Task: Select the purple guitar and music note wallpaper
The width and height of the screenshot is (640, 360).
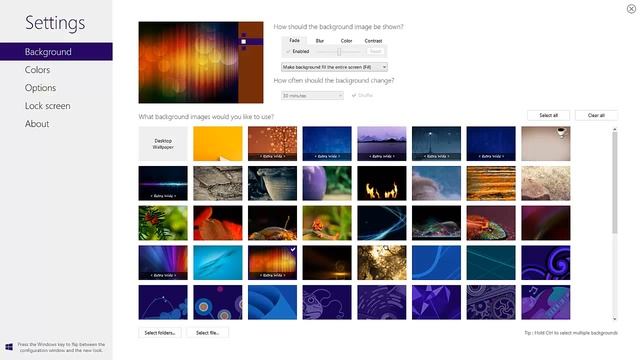Action: 546,302
